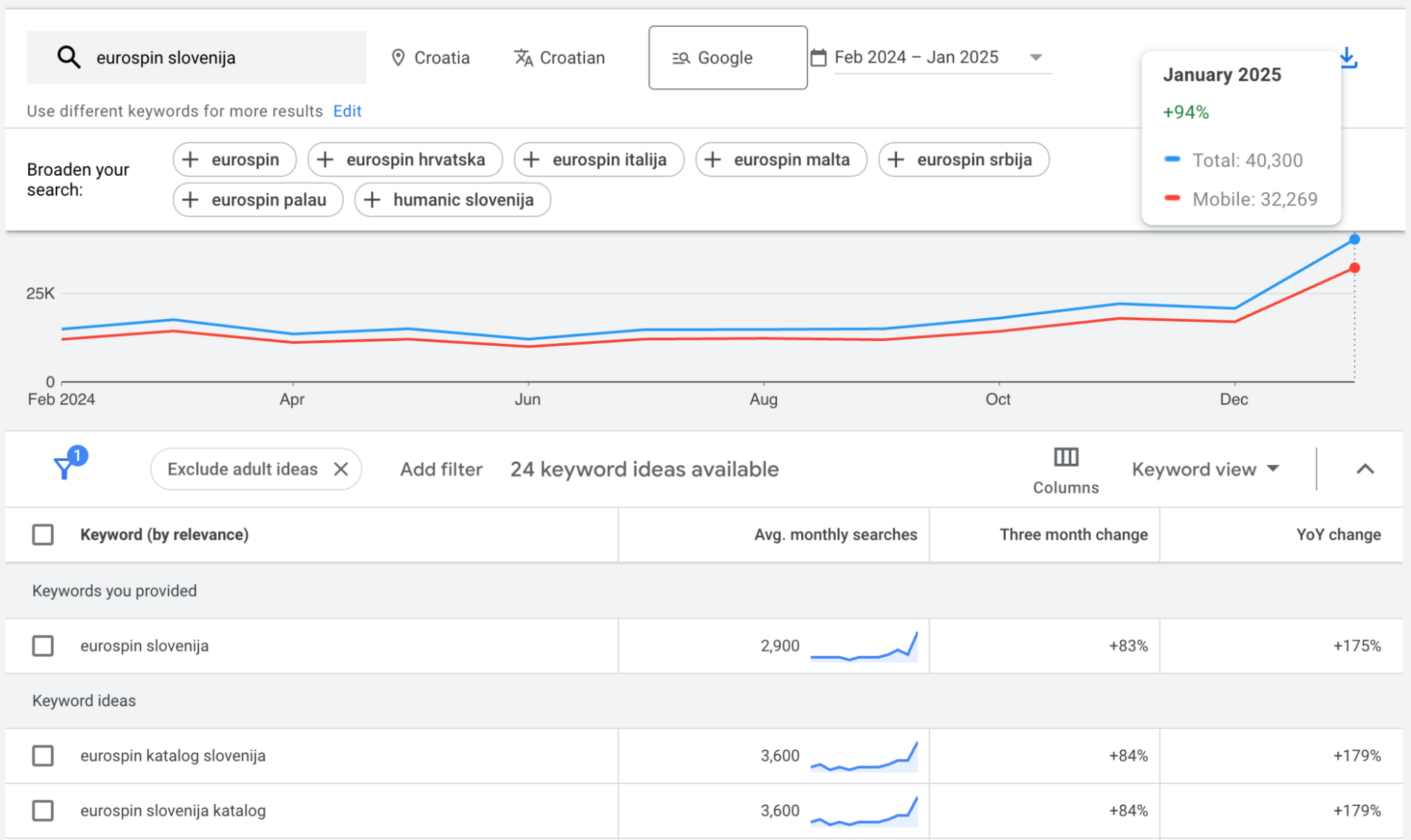Click the trend sparkline for eurospin slovenija
The image size is (1411, 840).
point(864,646)
